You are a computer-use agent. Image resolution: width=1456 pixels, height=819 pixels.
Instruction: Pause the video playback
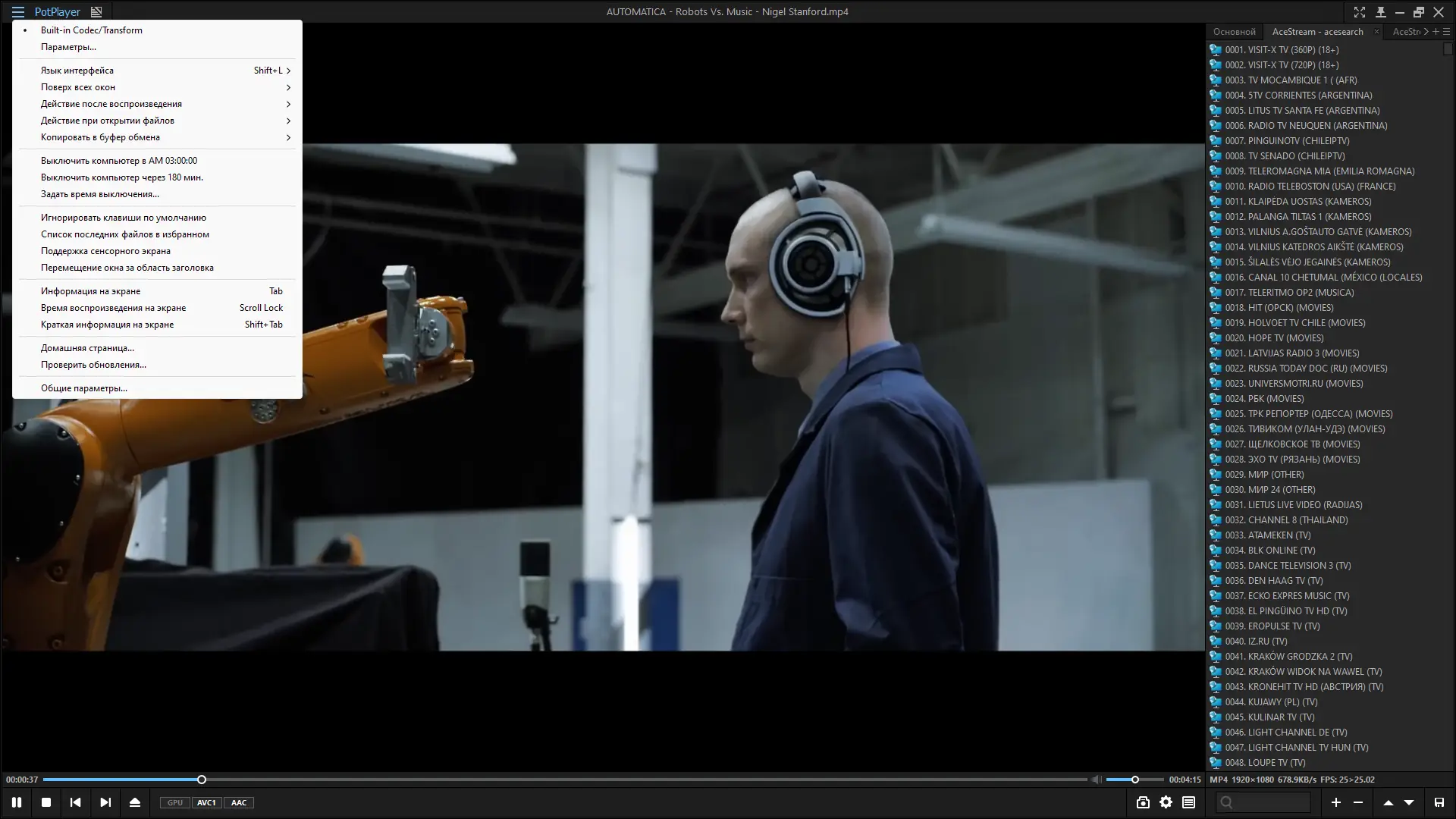(16, 802)
